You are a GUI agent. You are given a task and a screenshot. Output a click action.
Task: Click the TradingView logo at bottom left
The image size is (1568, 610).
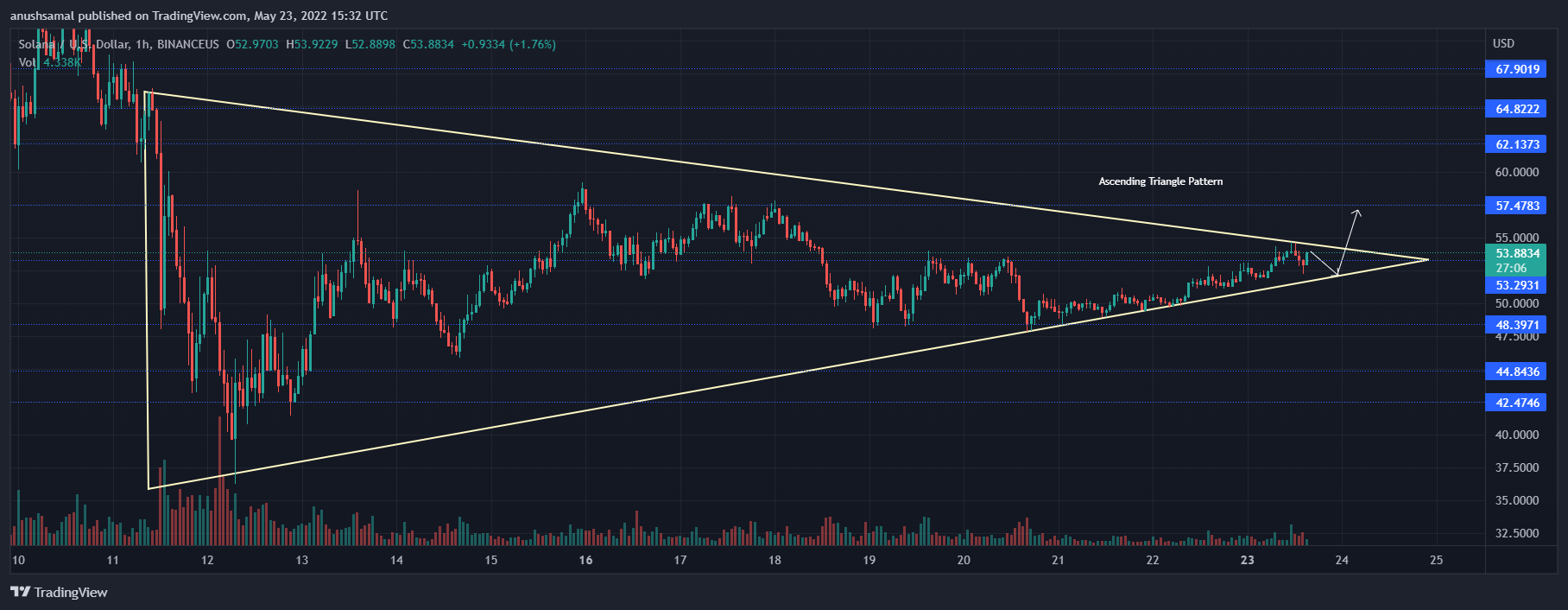pos(59,592)
